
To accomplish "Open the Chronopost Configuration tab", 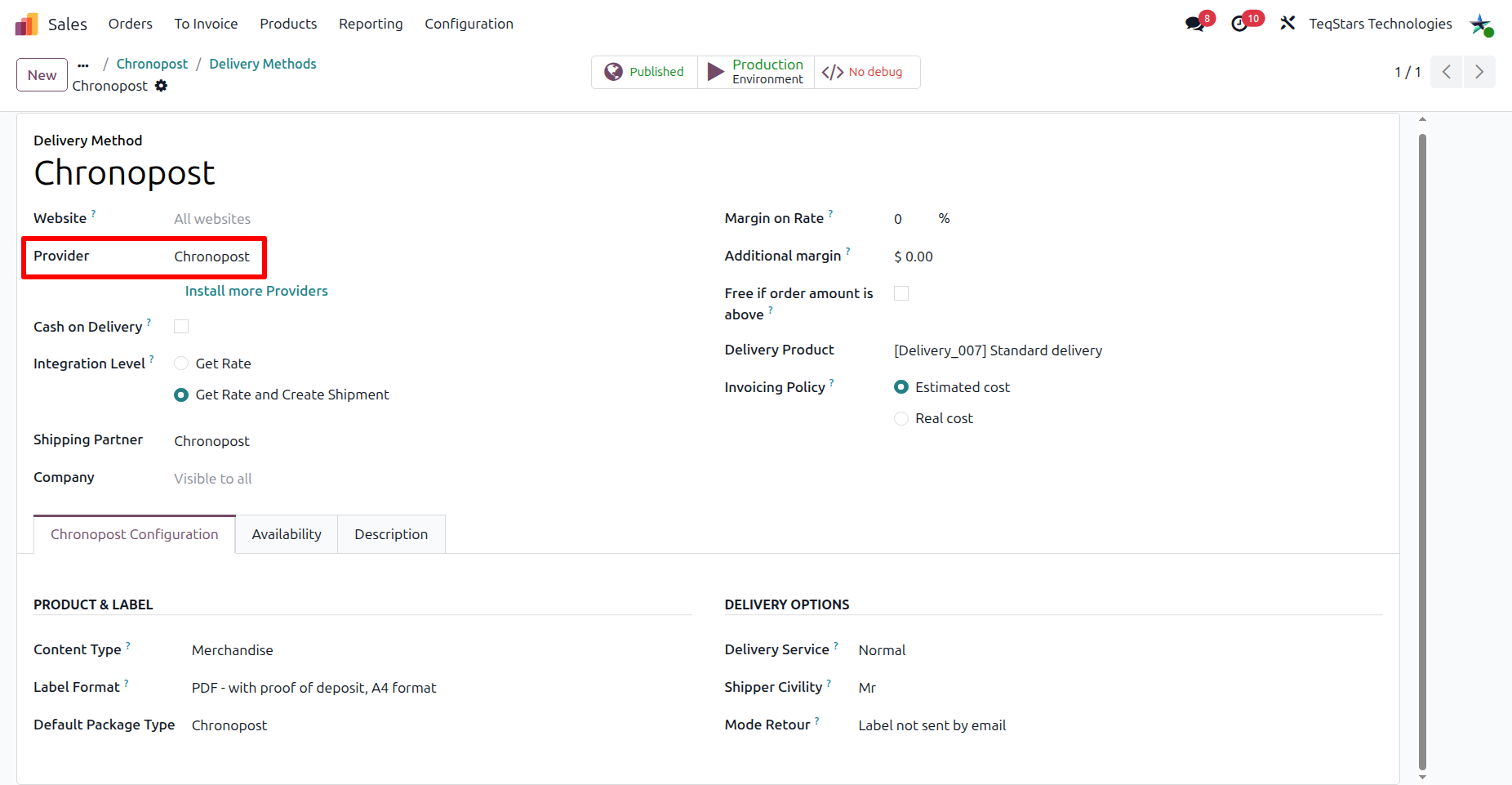I will [135, 534].
